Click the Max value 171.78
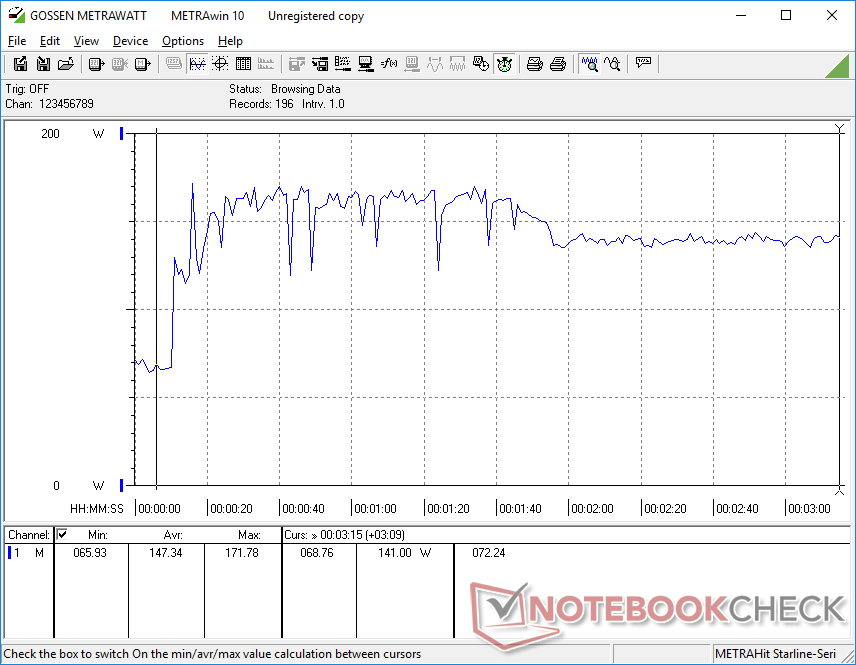 point(242,553)
